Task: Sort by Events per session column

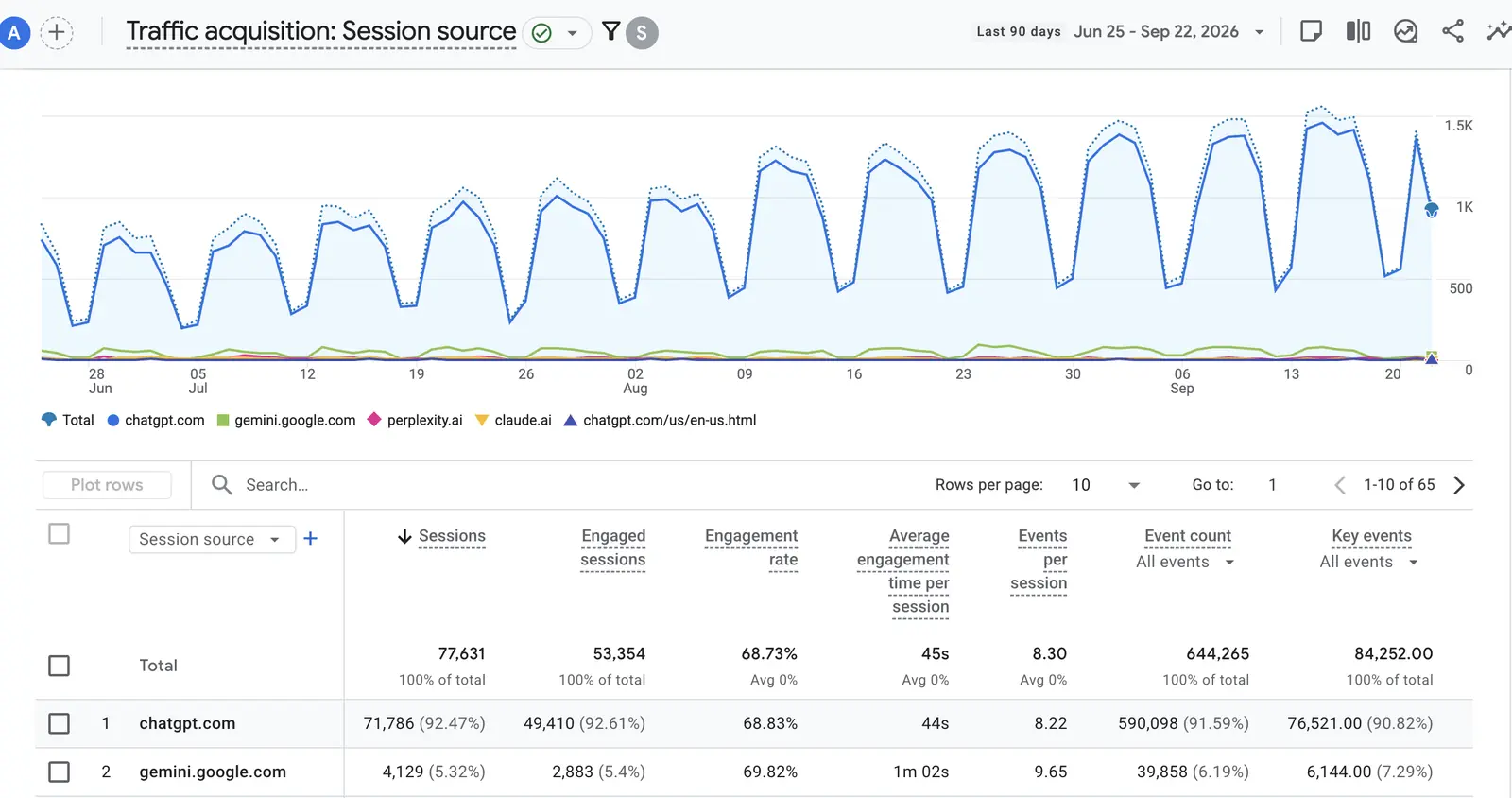Action: point(1039,560)
